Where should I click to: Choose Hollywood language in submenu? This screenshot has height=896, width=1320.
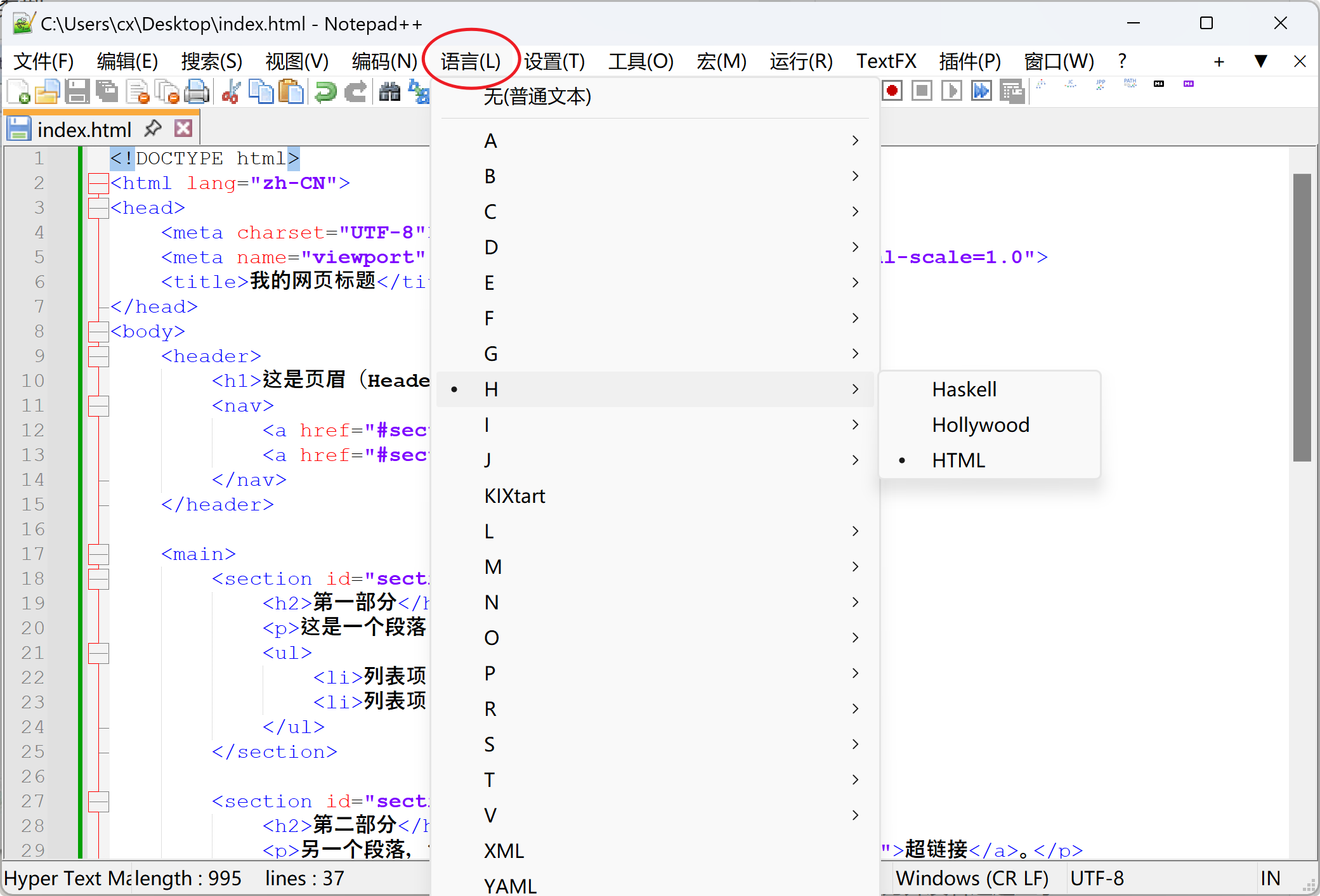[x=980, y=425]
